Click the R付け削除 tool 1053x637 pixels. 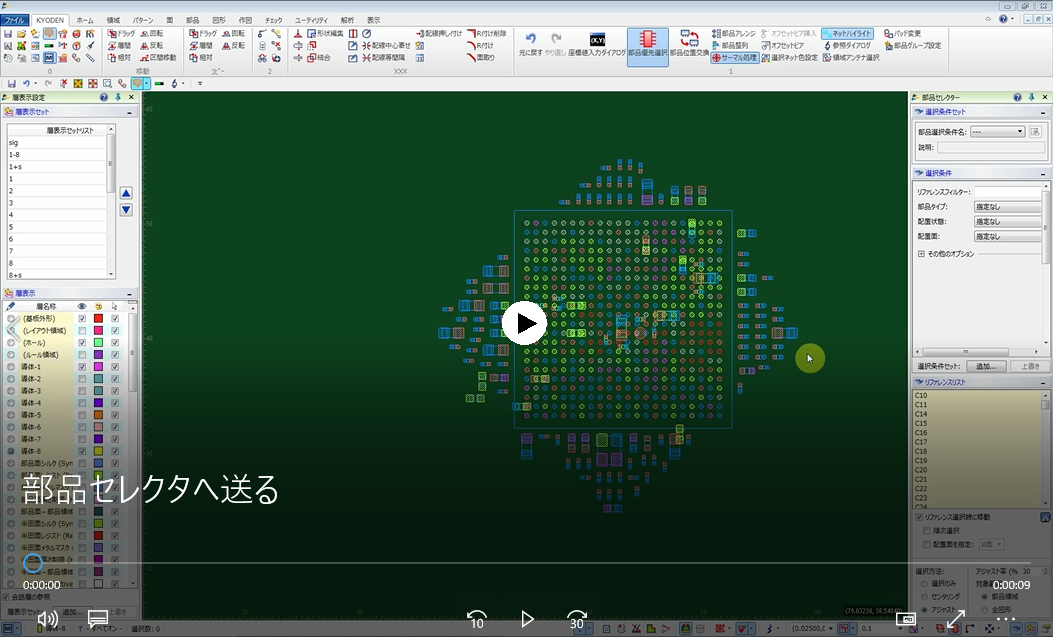pyautogui.click(x=487, y=34)
